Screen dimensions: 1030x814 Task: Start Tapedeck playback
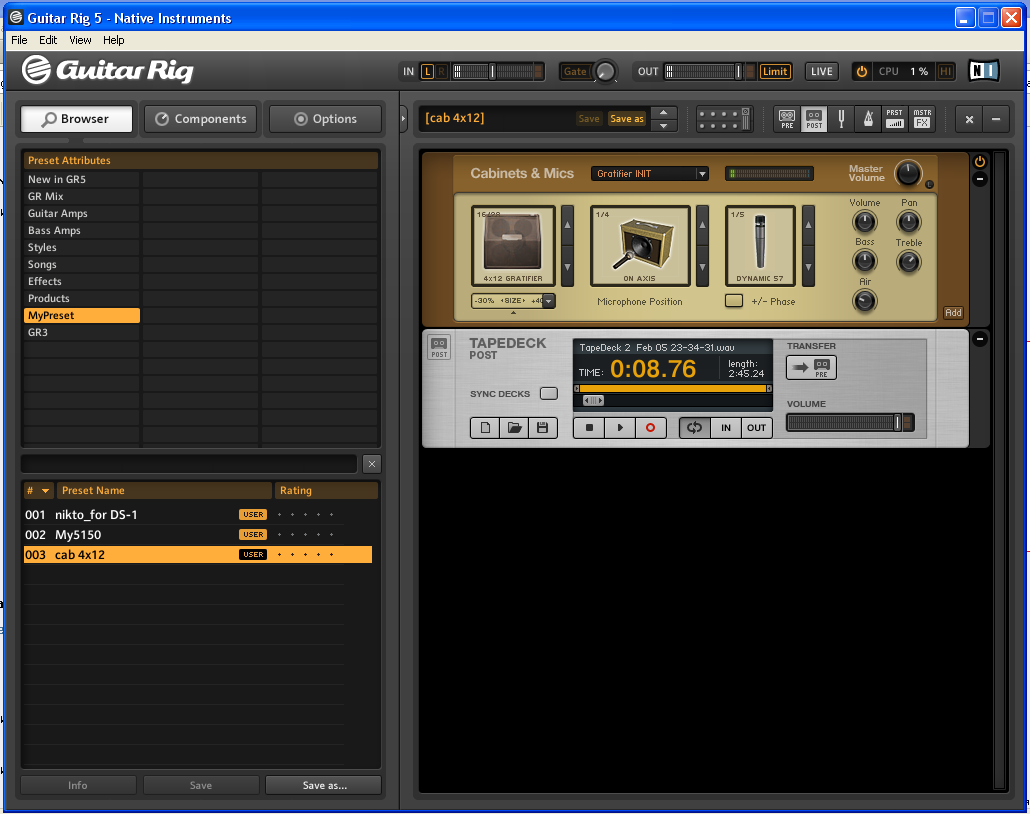(x=620, y=428)
